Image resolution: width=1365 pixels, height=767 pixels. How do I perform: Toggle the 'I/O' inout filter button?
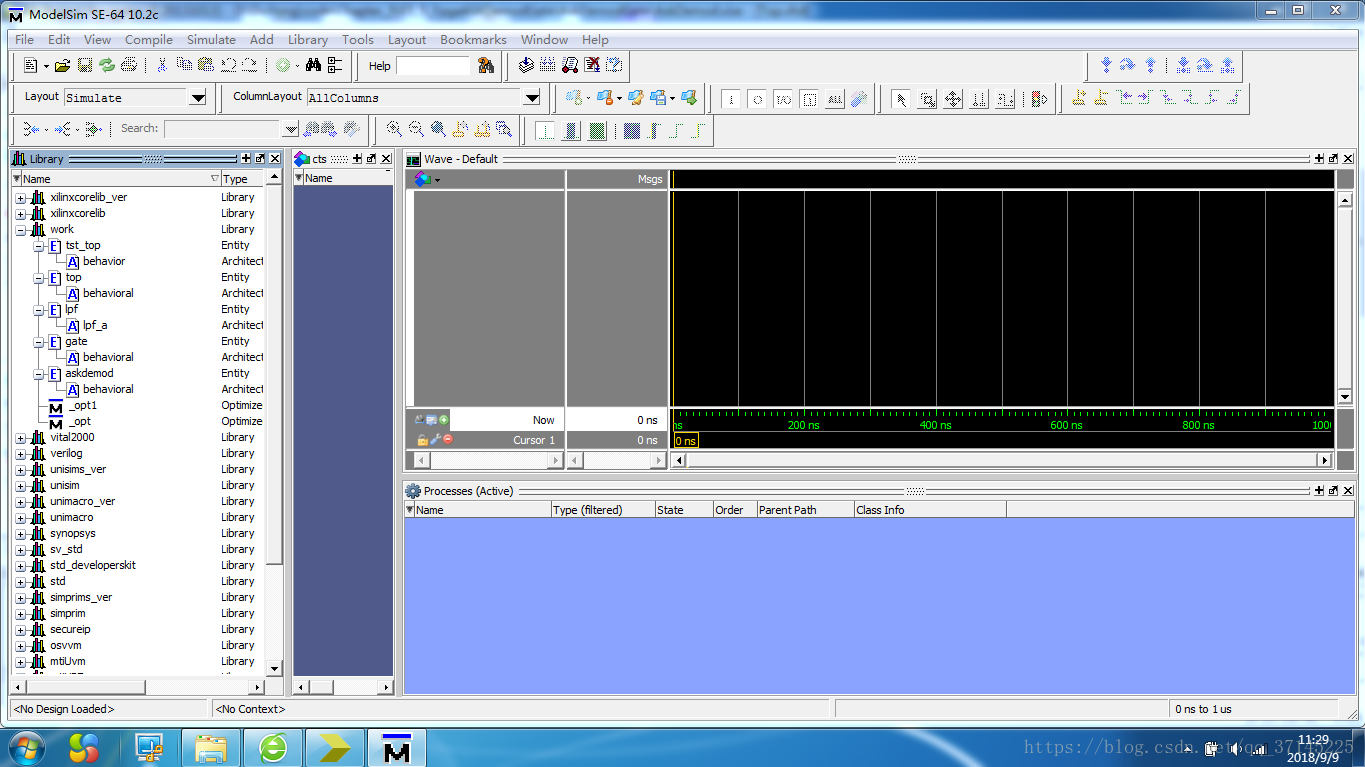click(x=784, y=99)
